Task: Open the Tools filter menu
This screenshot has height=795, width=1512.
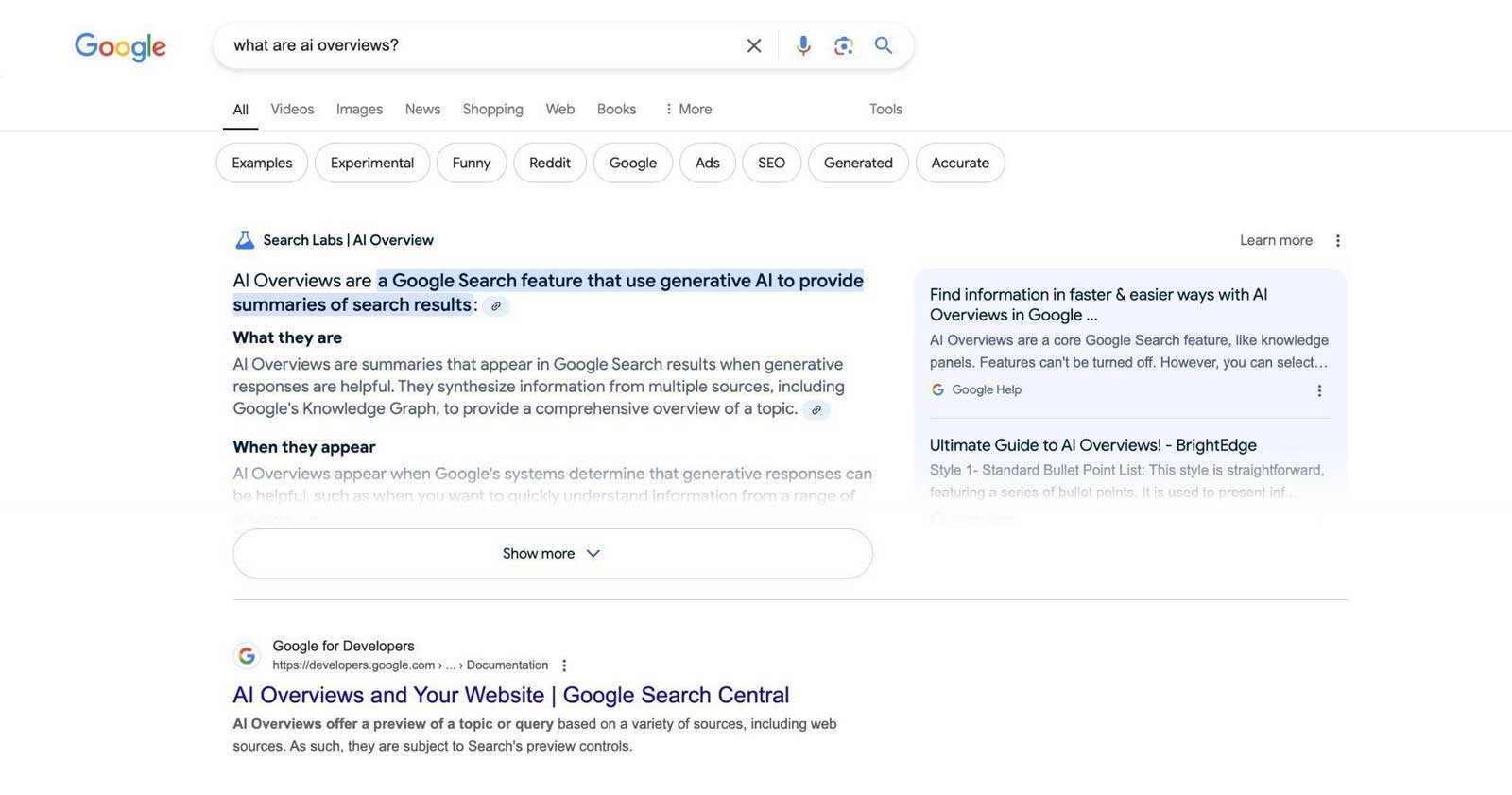Action: (885, 110)
